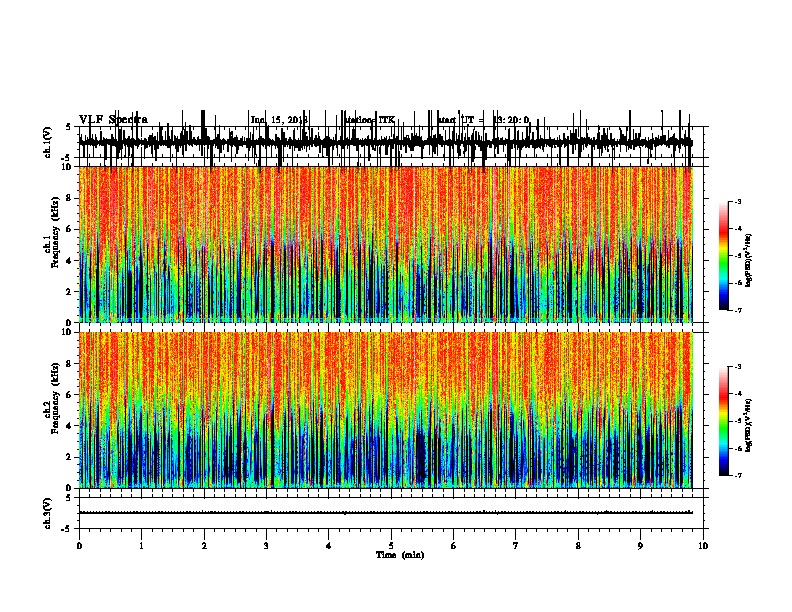
Task: Click time axis tick label 0
Action: pos(79,546)
